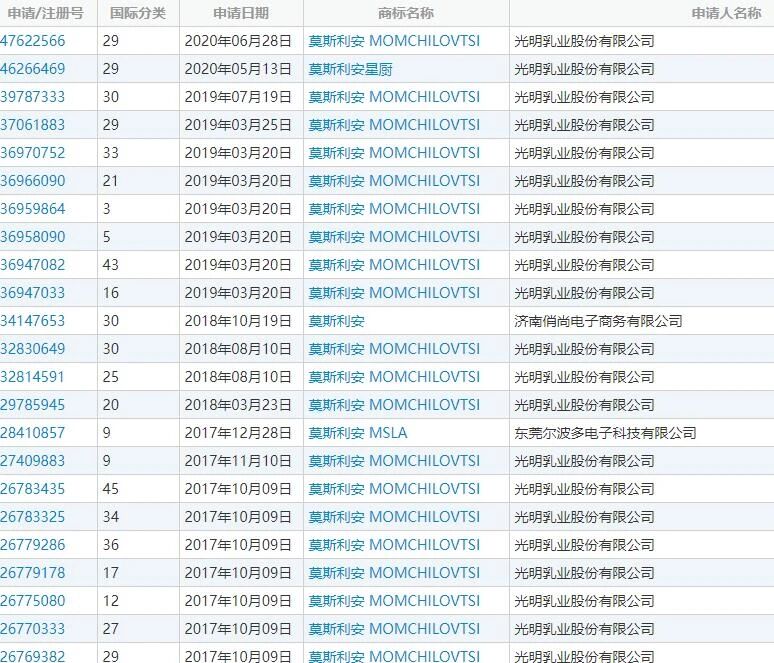Image resolution: width=774 pixels, height=663 pixels.
Task: Open registration number 26783325 link
Action: tap(33, 517)
